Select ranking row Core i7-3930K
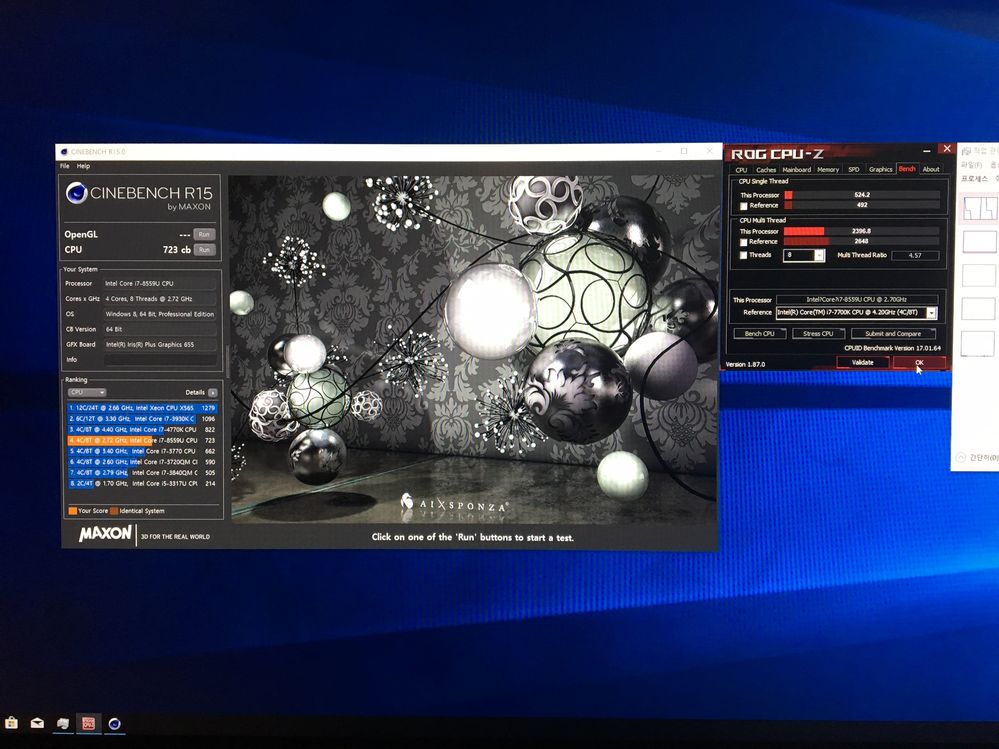Viewport: 999px width, 749px height. point(142,419)
